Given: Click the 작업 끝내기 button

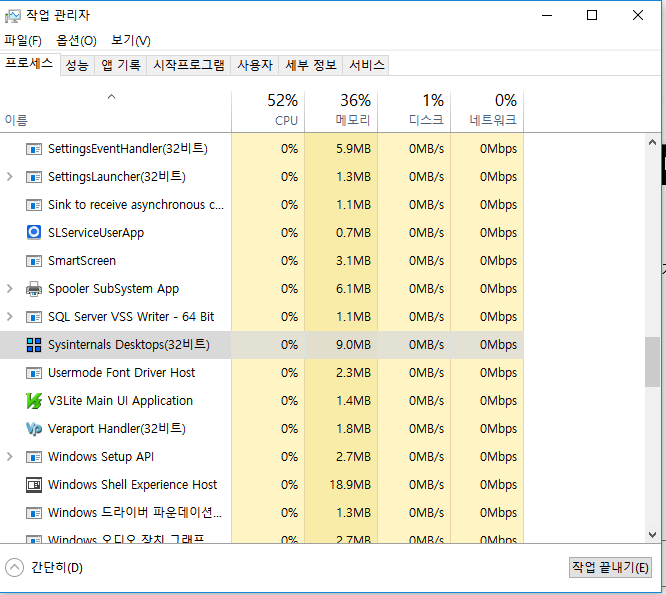Looking at the screenshot, I should (610, 567).
